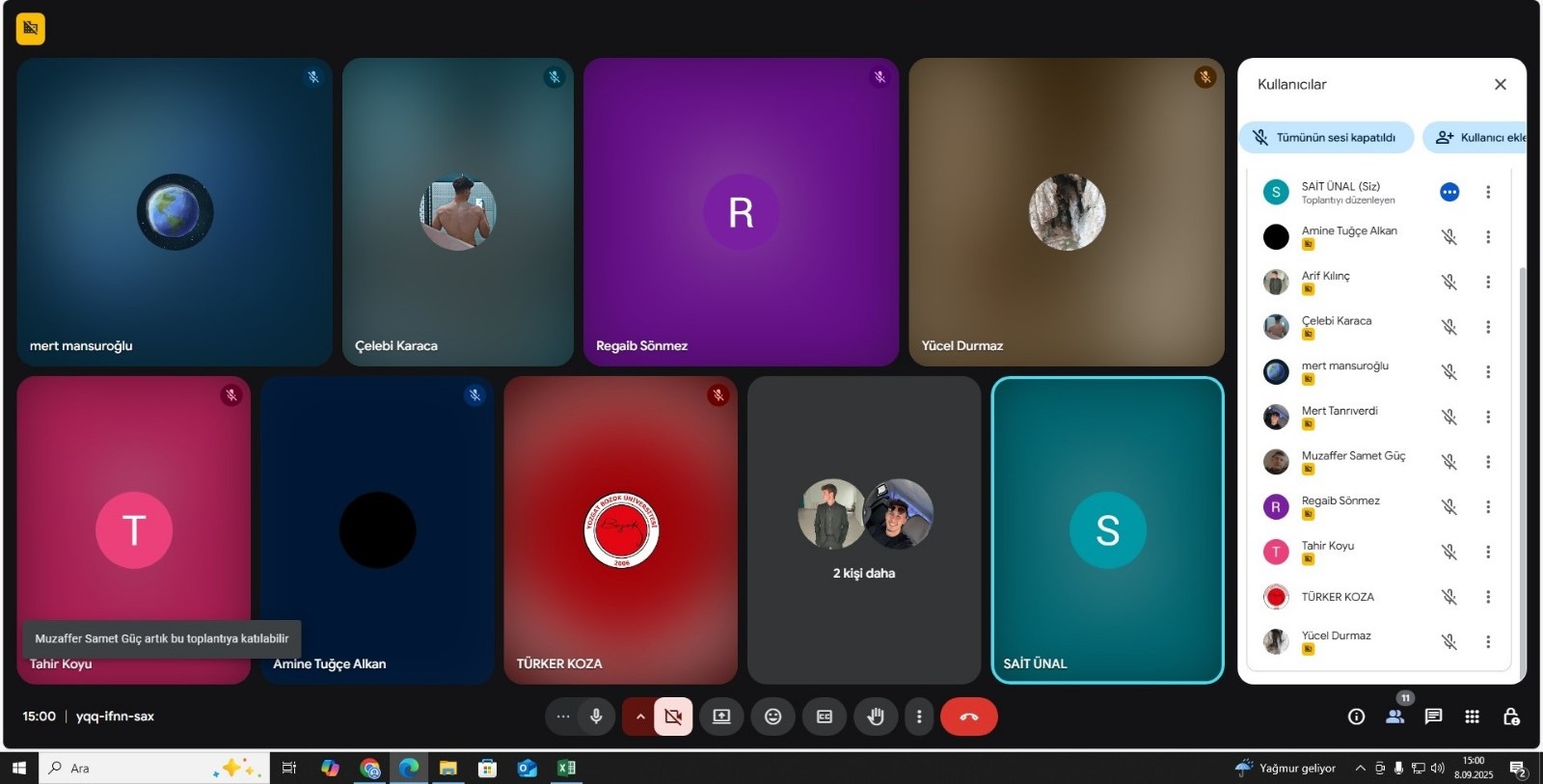Select the Regaib Sönmez video tile
Screen dimensions: 1543x784
(x=741, y=212)
